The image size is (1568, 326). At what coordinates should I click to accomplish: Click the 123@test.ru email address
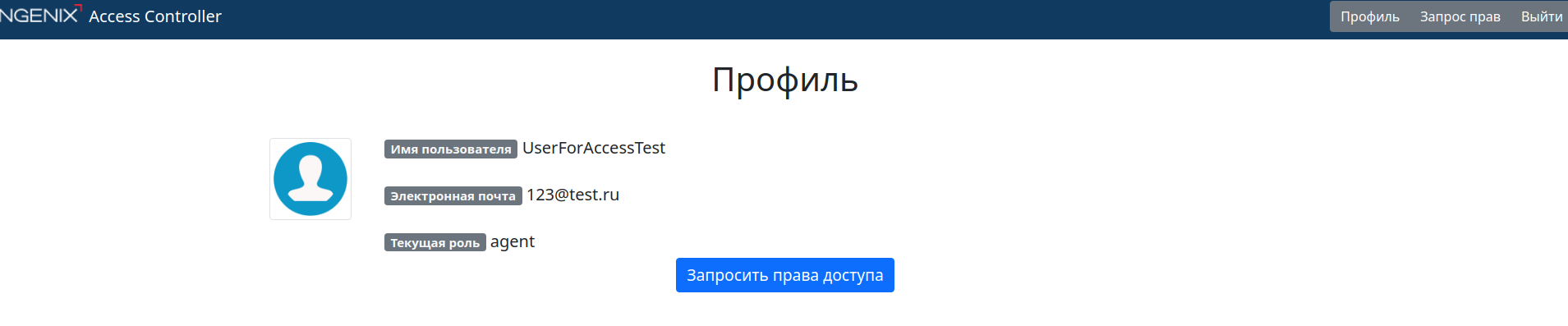tap(572, 195)
